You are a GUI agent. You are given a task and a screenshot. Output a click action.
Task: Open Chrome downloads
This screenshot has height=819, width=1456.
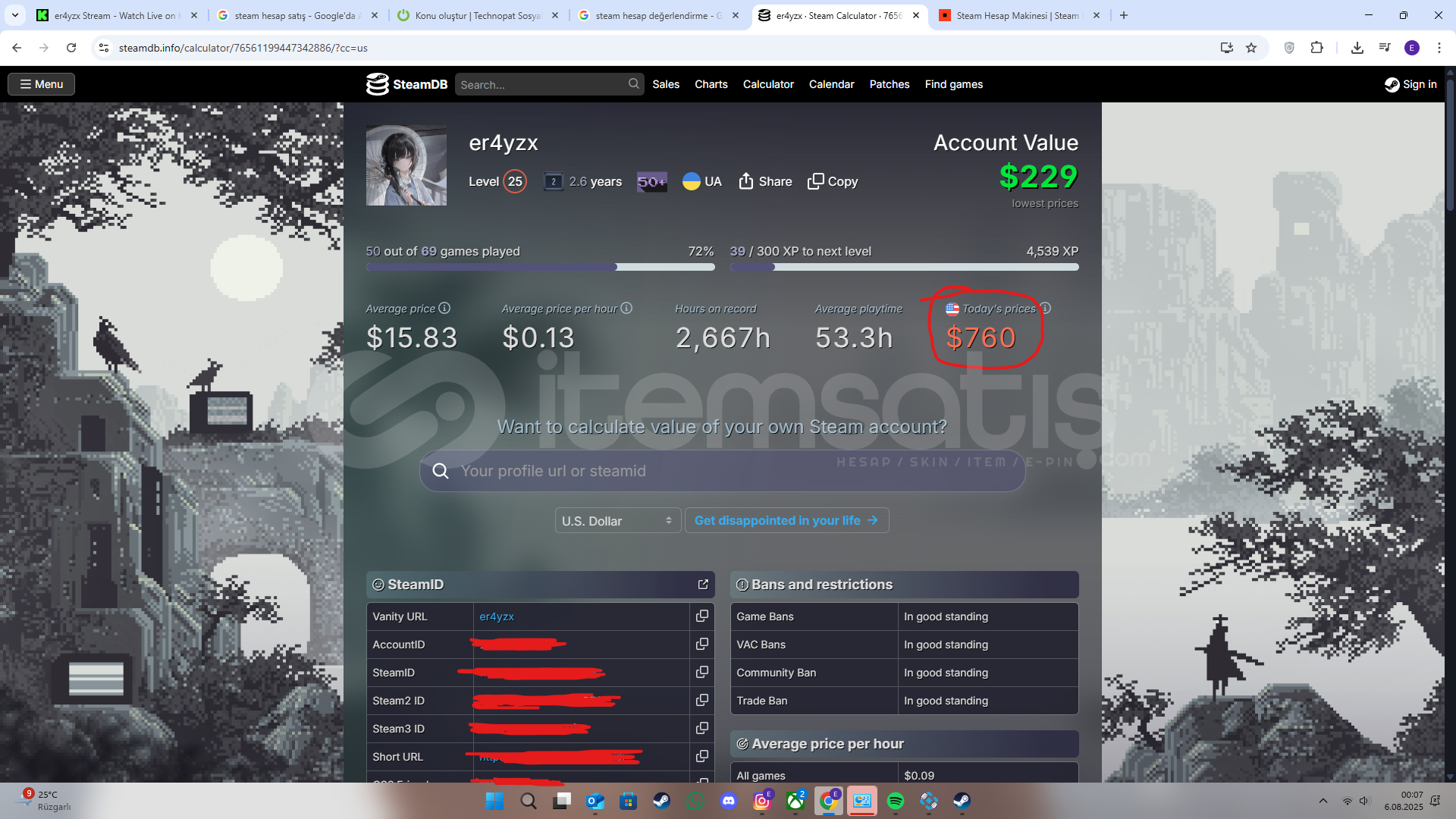pos(1357,48)
